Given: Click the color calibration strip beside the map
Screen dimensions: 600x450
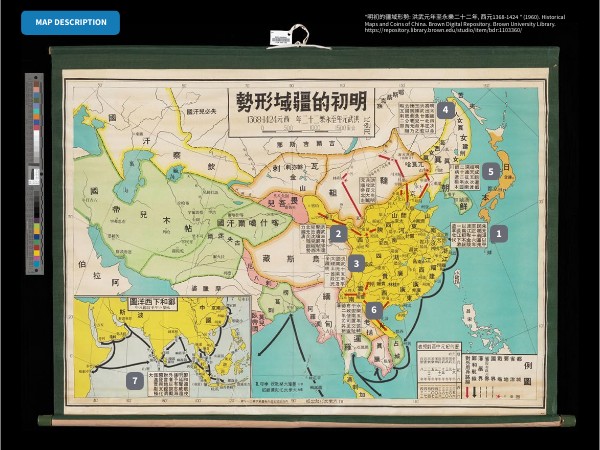Looking at the screenshot, I should (35, 172).
